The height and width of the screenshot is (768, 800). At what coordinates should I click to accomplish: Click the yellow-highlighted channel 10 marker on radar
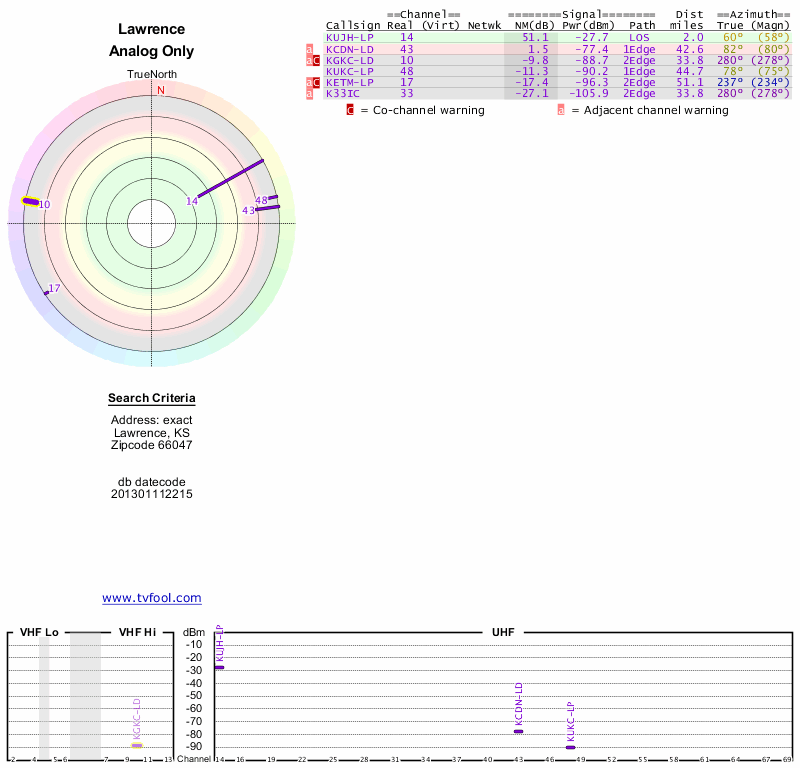tap(31, 202)
